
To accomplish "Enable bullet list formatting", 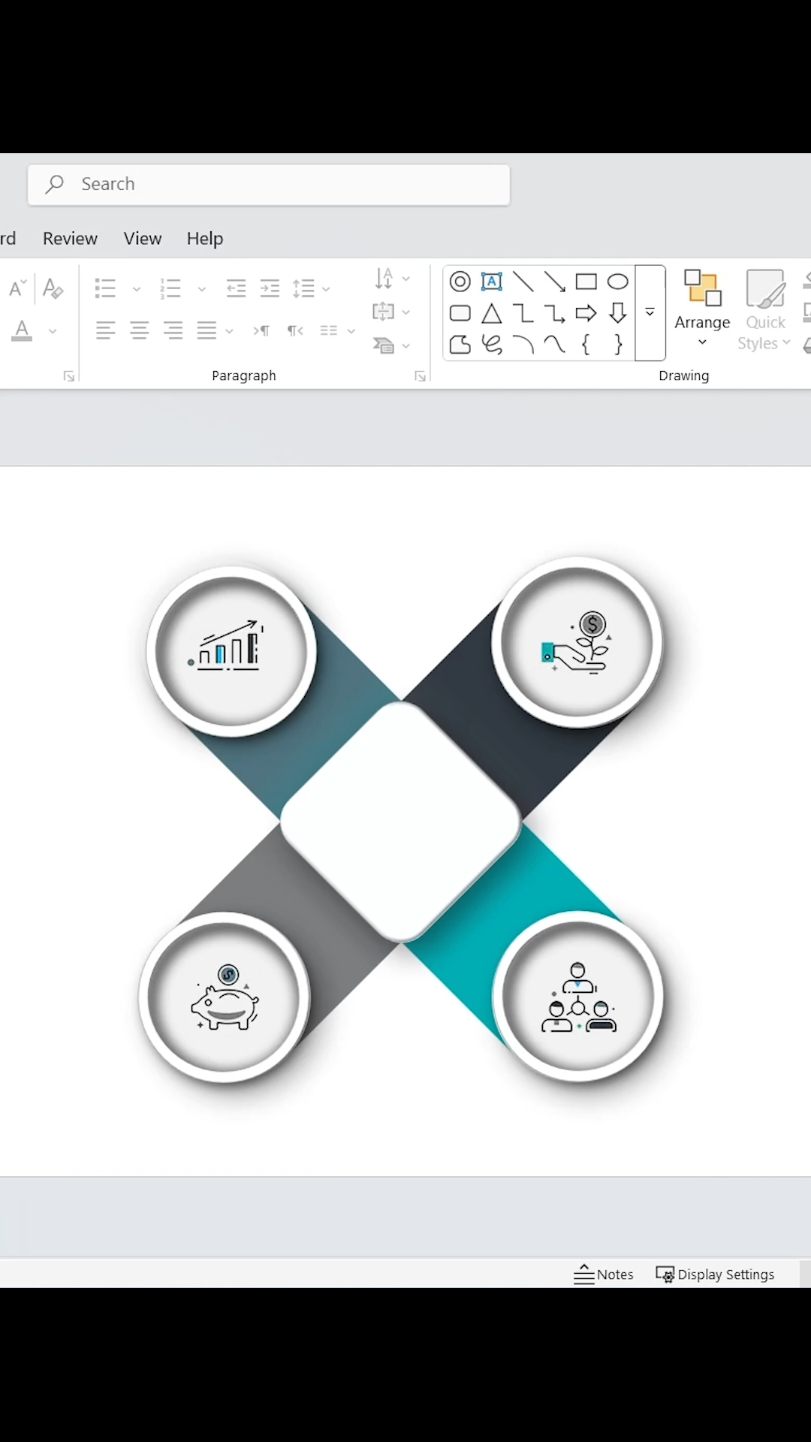I will (105, 288).
